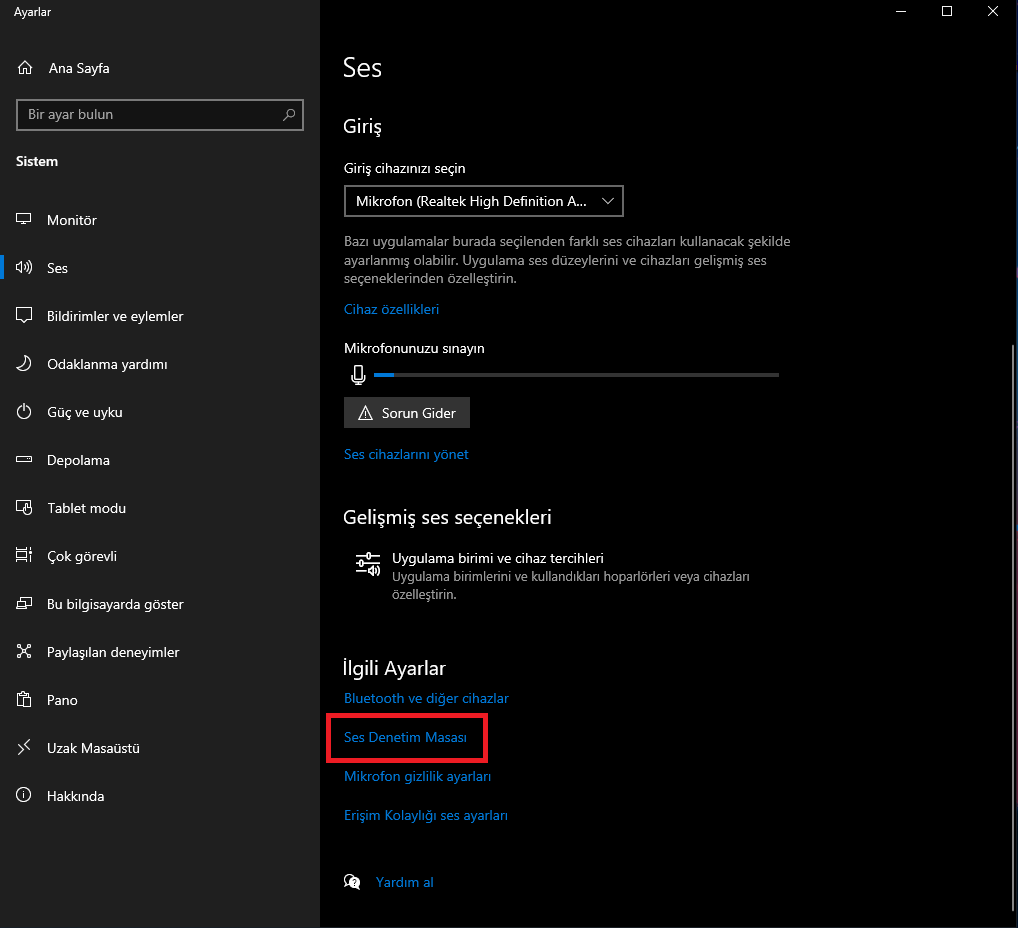1018x928 pixels.
Task: Maximize the Ayarlar window
Action: [947, 12]
